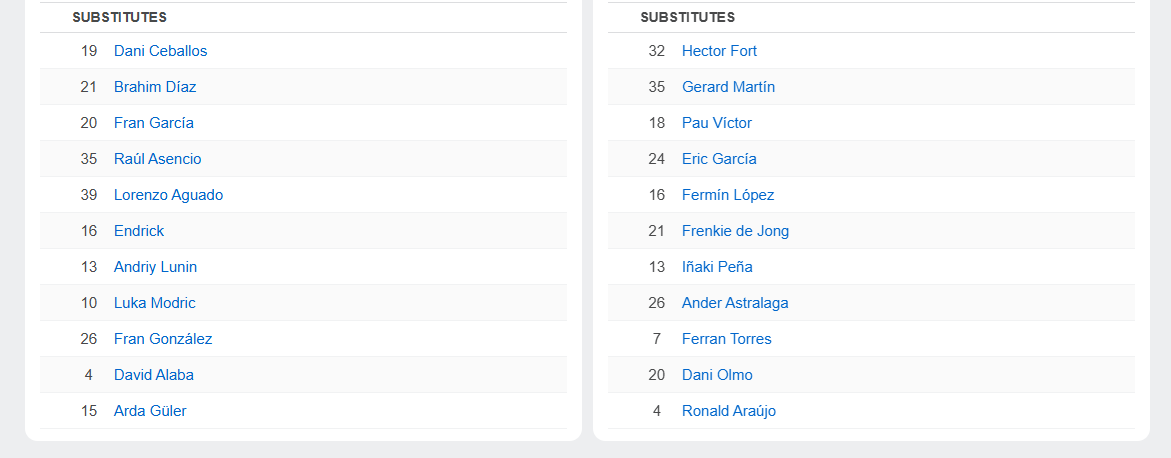Image resolution: width=1171 pixels, height=458 pixels.
Task: Select Fran García from left substitutes
Action: tap(154, 123)
